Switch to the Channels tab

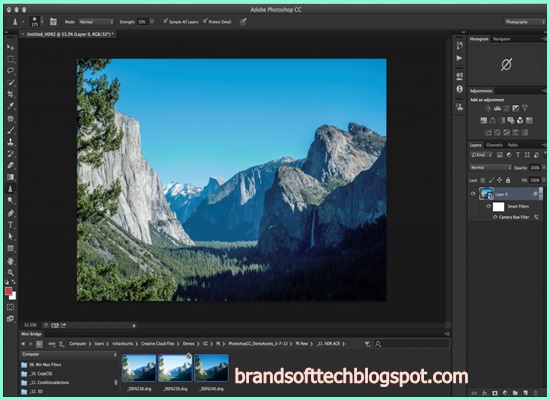494,145
